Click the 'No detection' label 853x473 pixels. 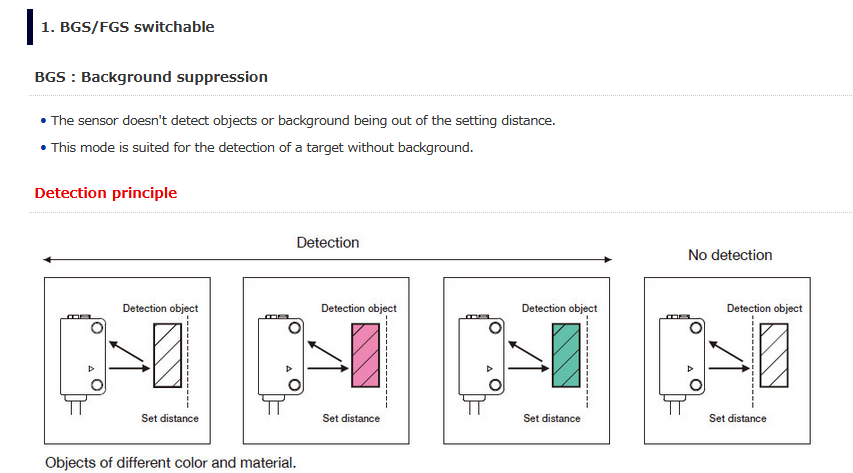pyautogui.click(x=730, y=255)
